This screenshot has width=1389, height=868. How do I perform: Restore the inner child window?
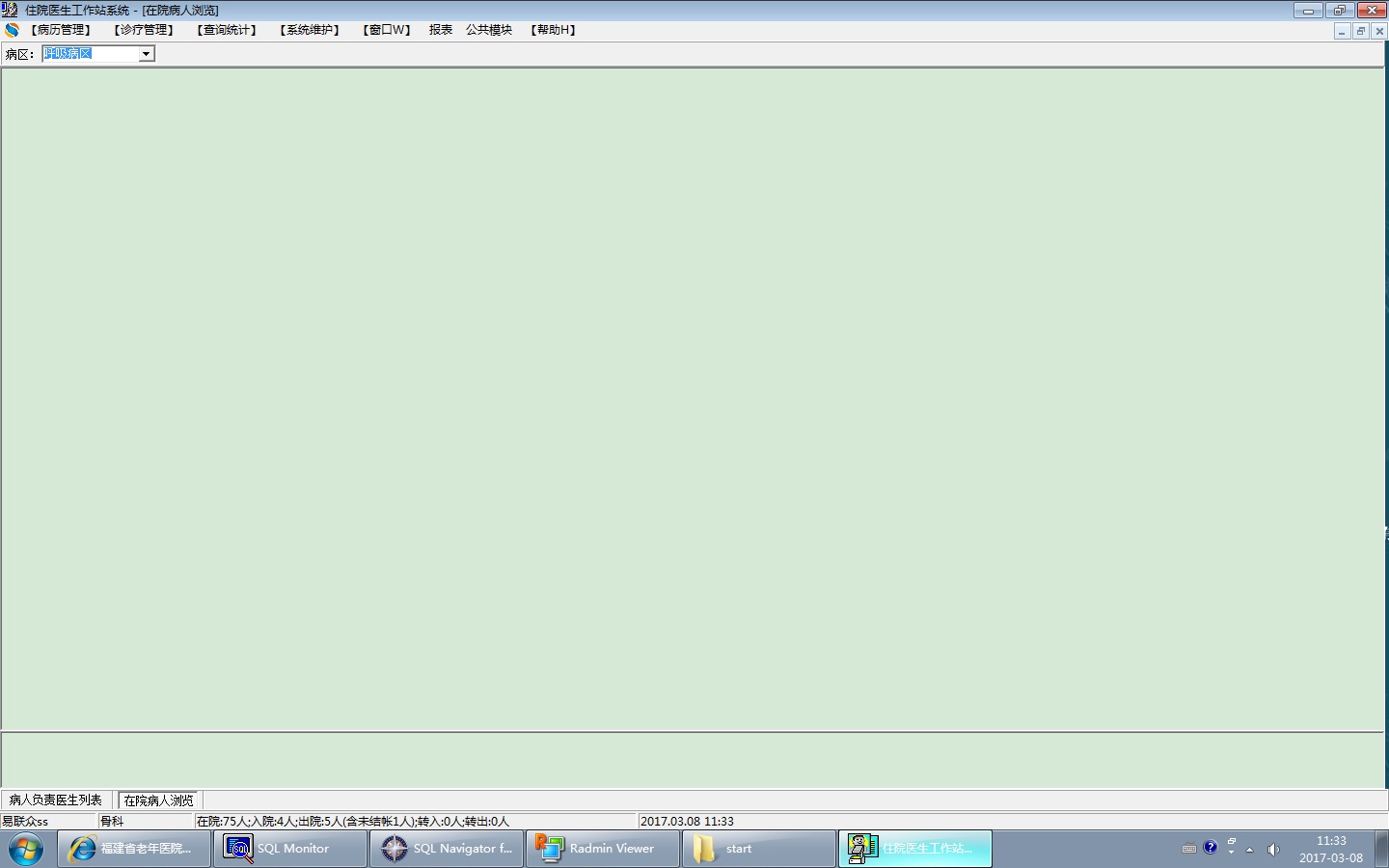(1361, 31)
